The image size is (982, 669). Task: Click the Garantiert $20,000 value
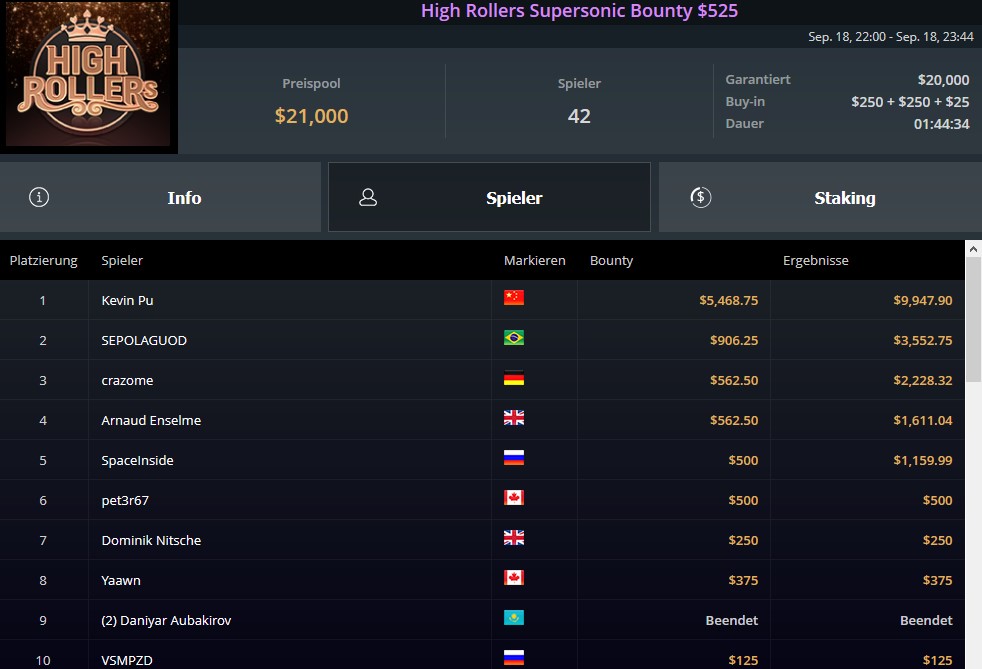pyautogui.click(x=943, y=80)
